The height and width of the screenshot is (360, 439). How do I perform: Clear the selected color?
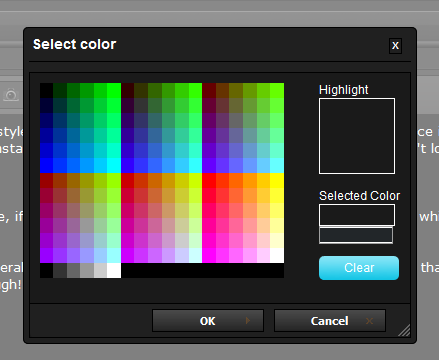coord(359,268)
